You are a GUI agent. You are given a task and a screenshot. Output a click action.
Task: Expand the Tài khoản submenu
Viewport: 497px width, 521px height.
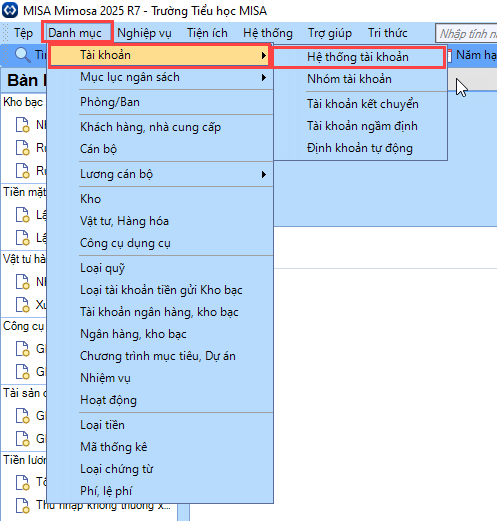coord(159,55)
